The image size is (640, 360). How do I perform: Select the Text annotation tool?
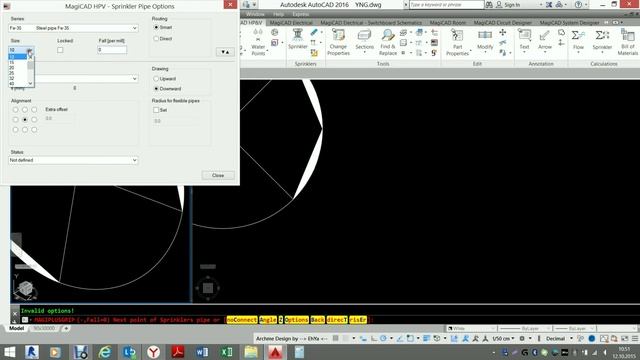(524, 39)
